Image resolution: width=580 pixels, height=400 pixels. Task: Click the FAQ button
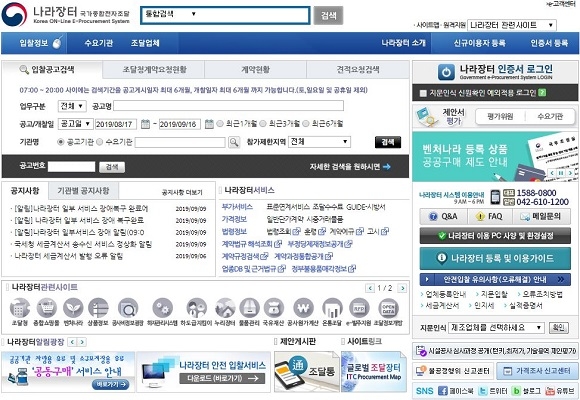(x=490, y=216)
